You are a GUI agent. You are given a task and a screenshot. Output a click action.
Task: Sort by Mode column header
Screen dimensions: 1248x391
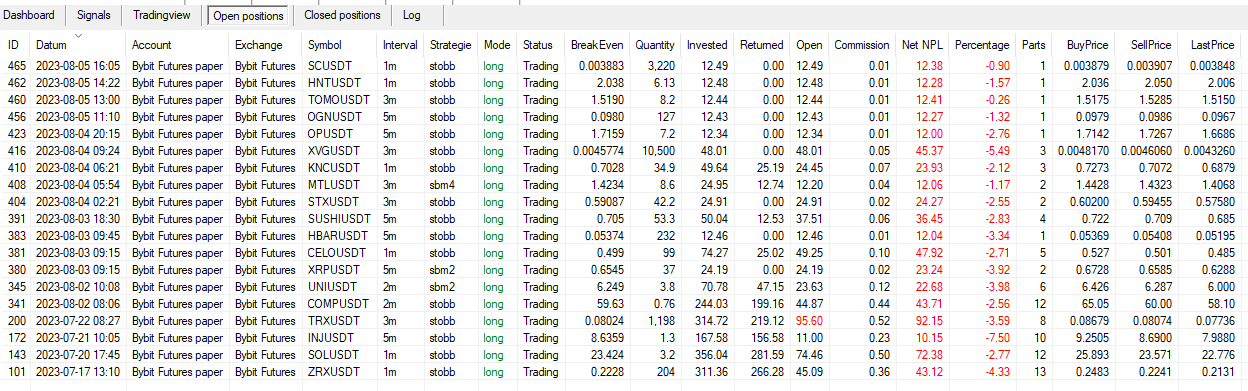coord(497,45)
